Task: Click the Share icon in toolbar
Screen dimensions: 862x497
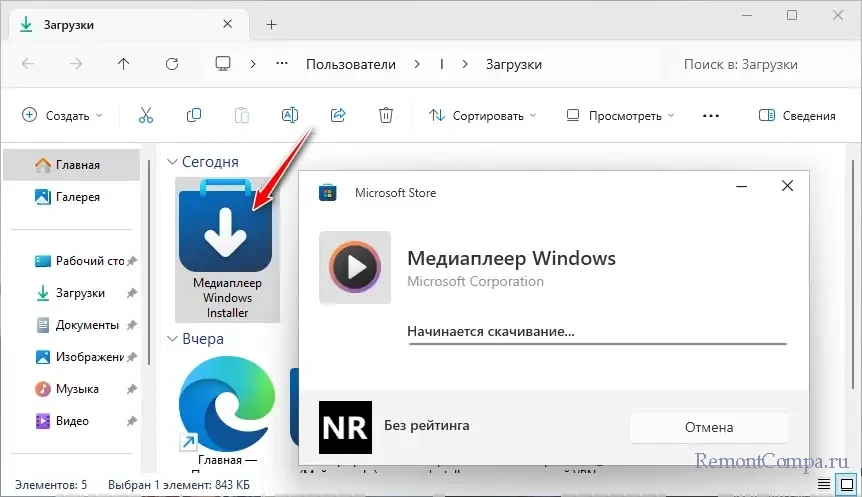Action: (338, 115)
